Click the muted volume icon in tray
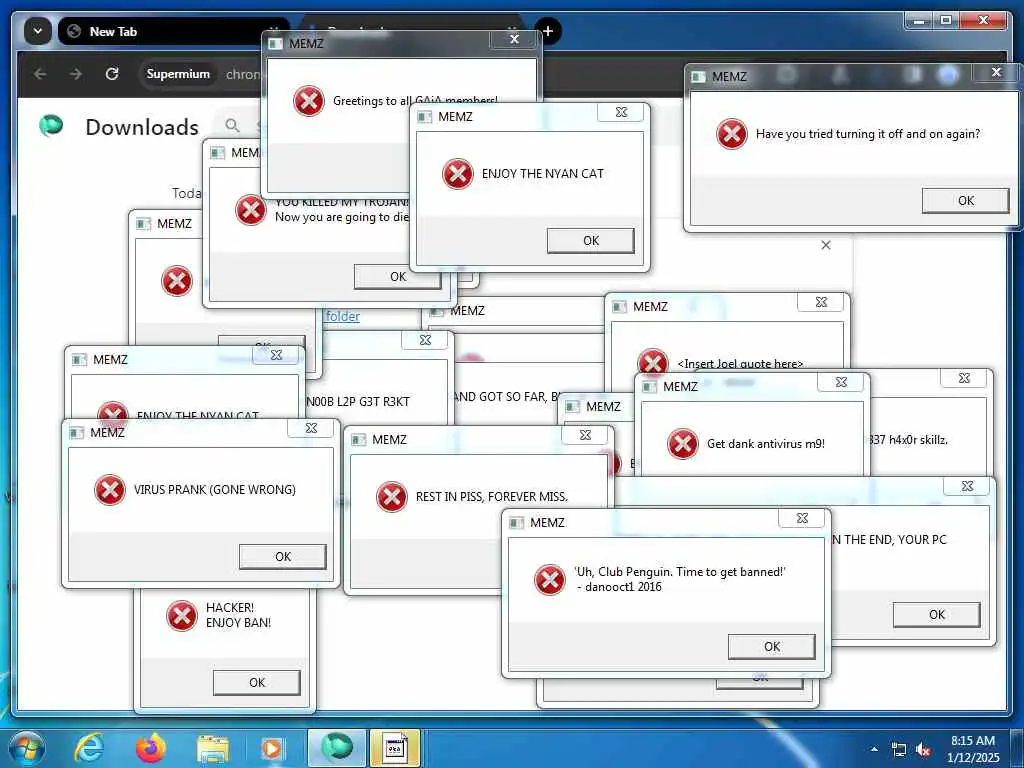This screenshot has height=768, width=1024. [923, 750]
